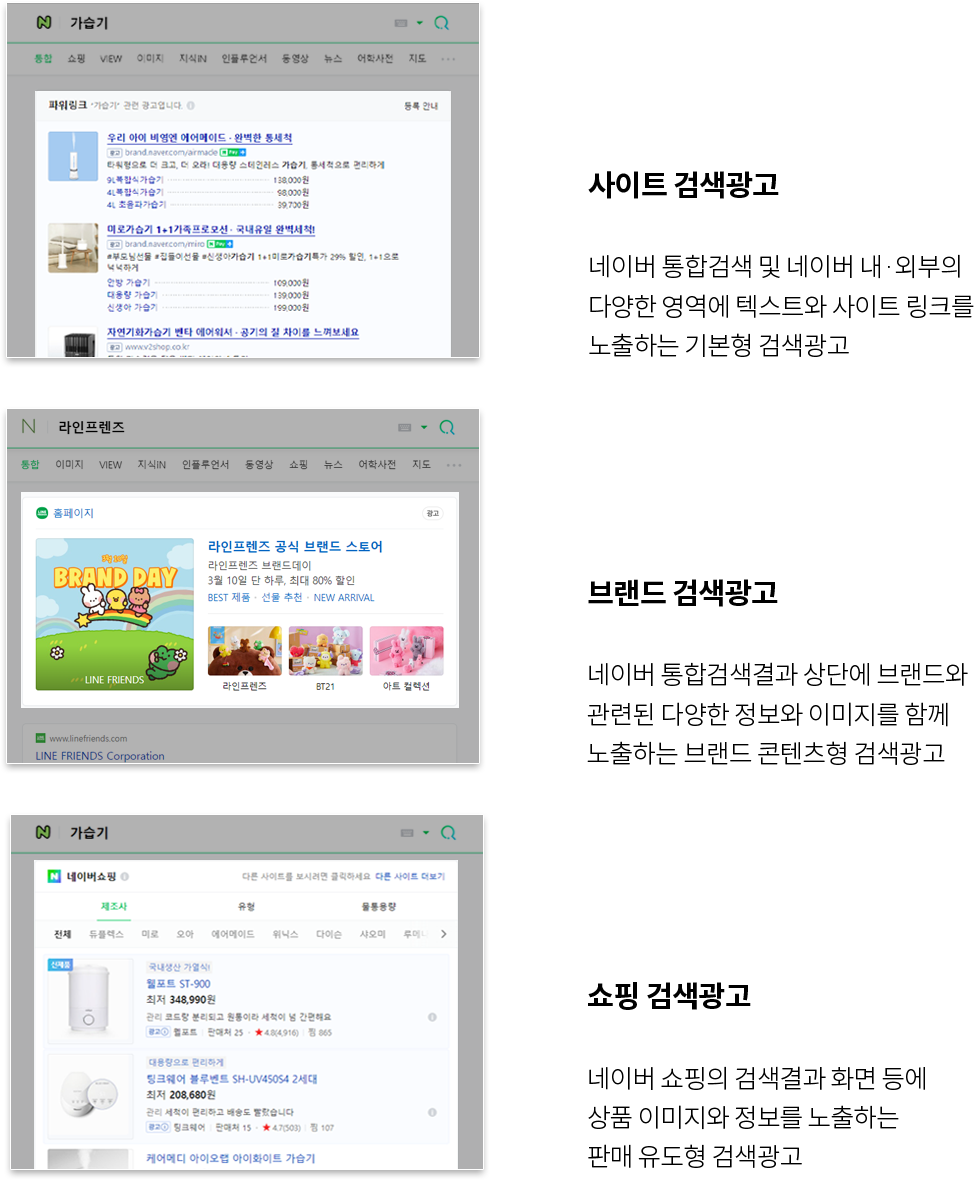Click the Naver N logo in the 라인프렌즈 search bar
Image resolution: width=974 pixels, height=1180 pixels.
tap(29, 427)
